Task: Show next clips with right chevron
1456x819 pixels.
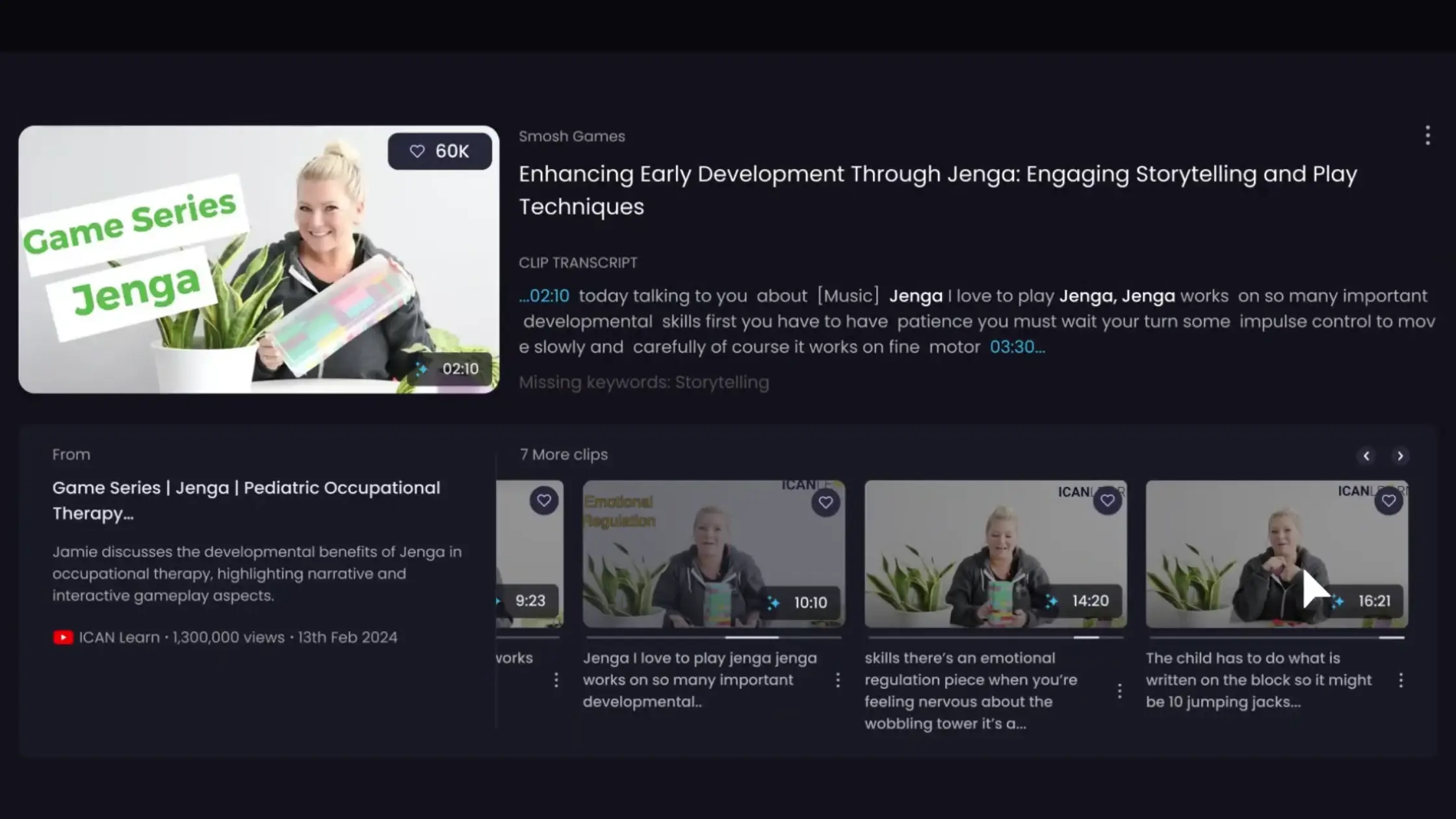Action: 1400,456
